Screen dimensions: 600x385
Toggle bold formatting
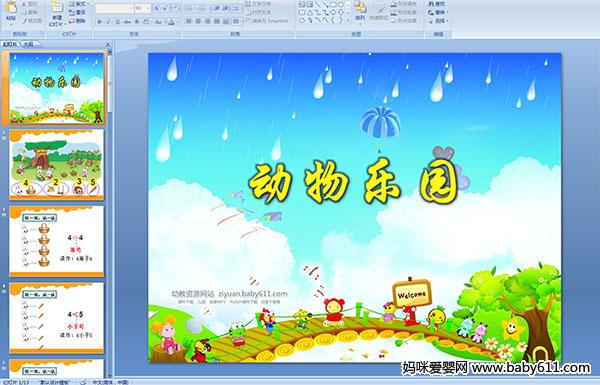pyautogui.click(x=99, y=22)
